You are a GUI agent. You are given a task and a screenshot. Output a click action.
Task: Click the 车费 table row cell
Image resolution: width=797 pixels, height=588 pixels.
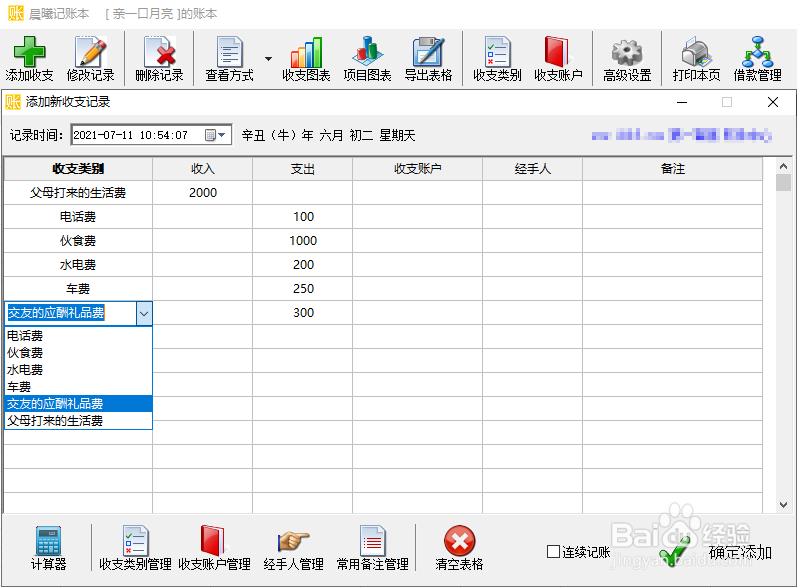click(78, 289)
